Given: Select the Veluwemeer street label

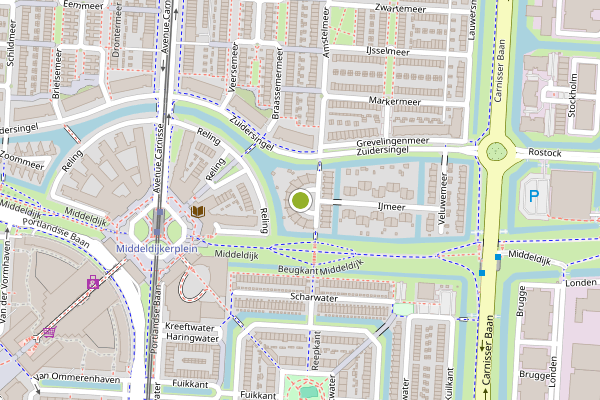Looking at the screenshot, I should coord(443,199).
